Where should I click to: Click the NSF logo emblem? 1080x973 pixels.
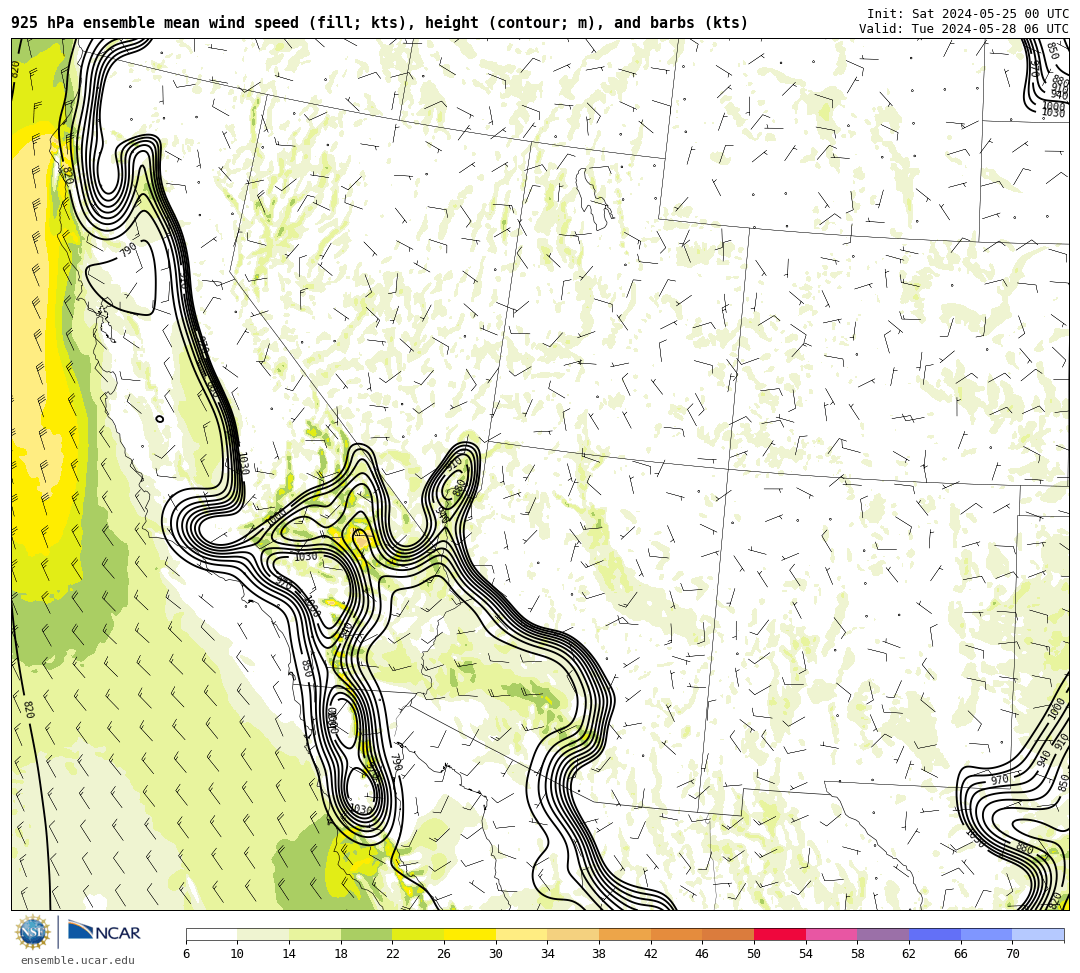tap(32, 933)
